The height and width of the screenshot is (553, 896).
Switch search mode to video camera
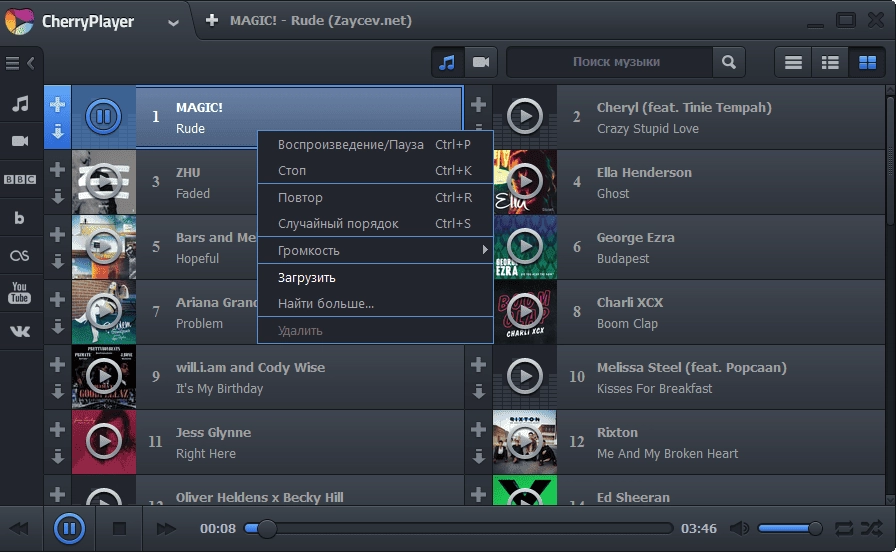[x=481, y=62]
